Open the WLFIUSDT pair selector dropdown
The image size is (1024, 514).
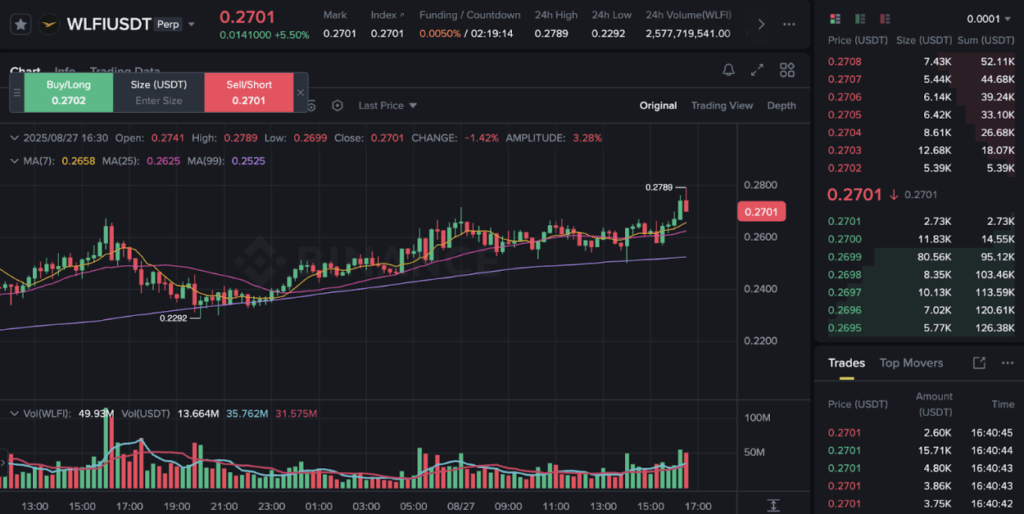tap(191, 24)
